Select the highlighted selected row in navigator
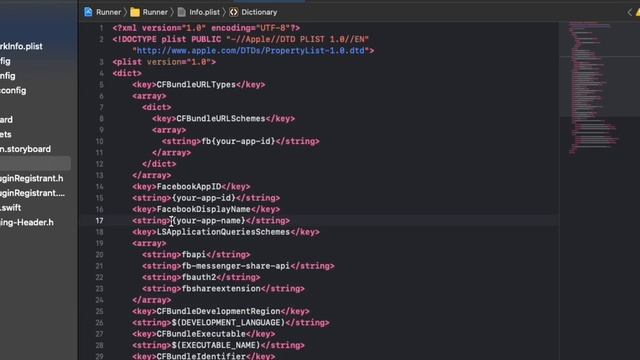This screenshot has width=640, height=360. 35,164
